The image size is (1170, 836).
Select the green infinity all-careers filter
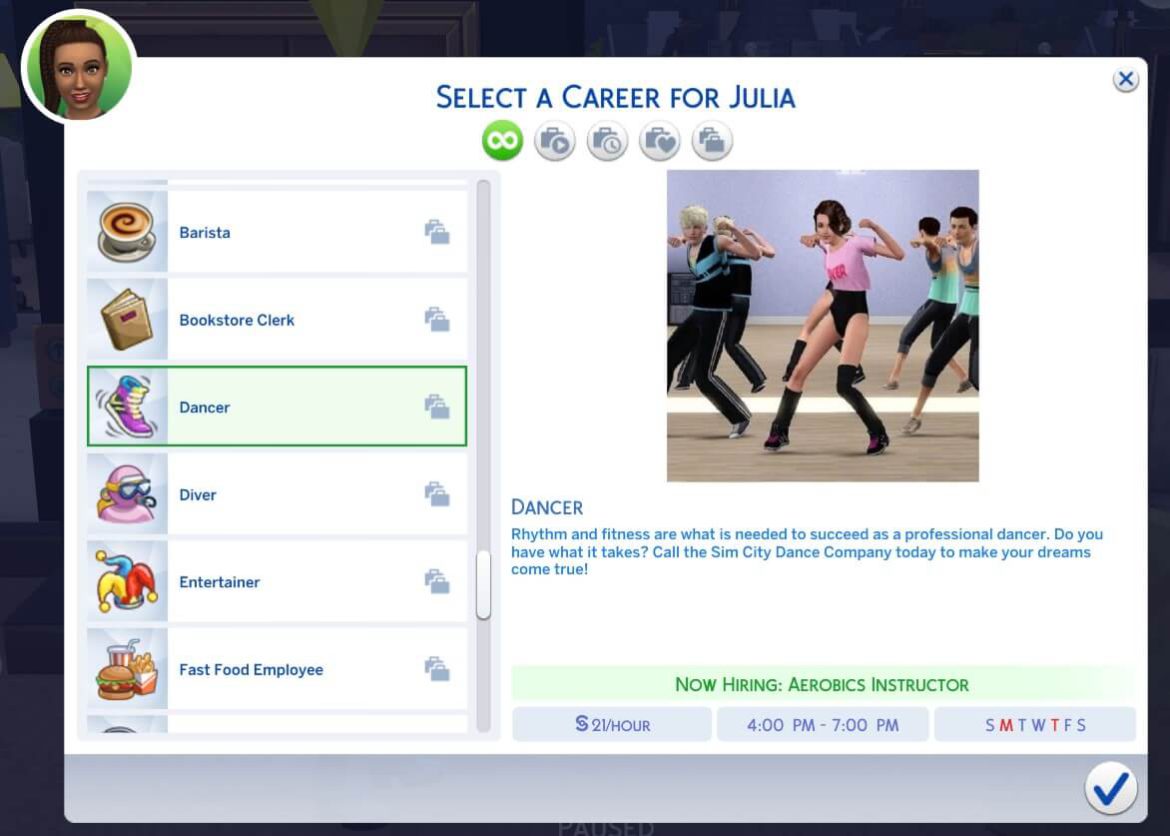(503, 140)
